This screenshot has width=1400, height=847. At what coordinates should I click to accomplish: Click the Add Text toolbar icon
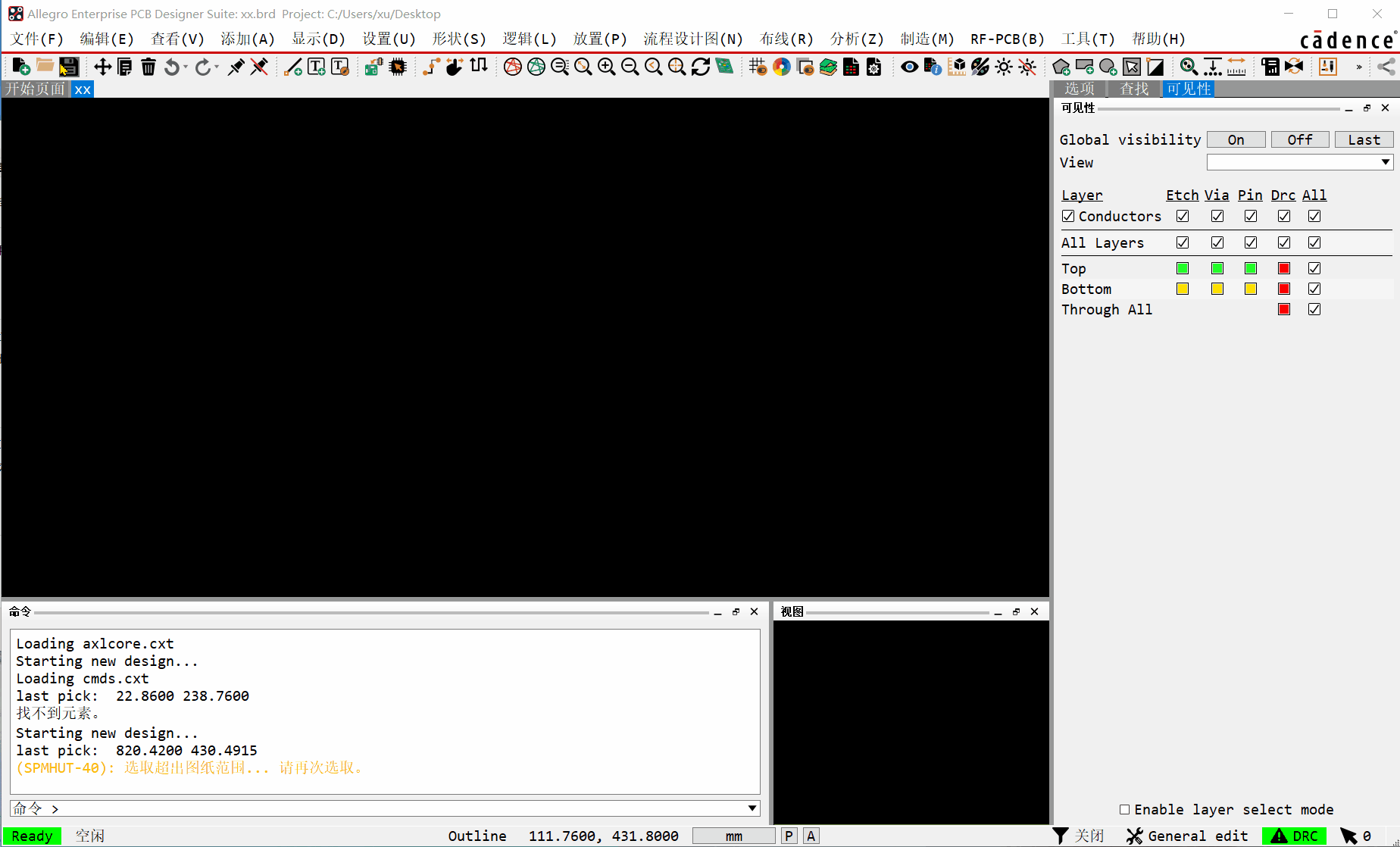point(317,67)
